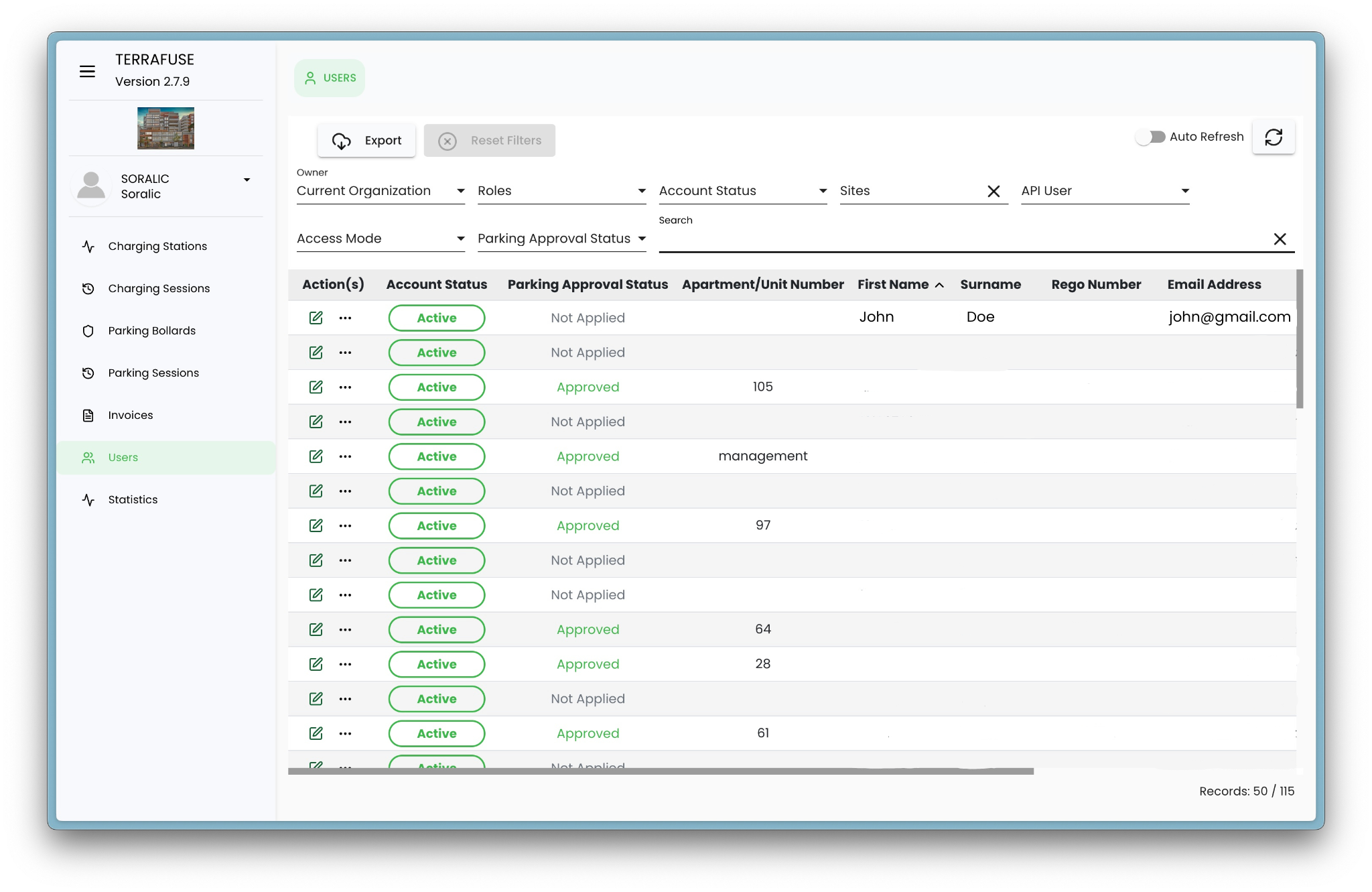Open Charging Stations in sidebar
1372x892 pixels.
point(157,247)
